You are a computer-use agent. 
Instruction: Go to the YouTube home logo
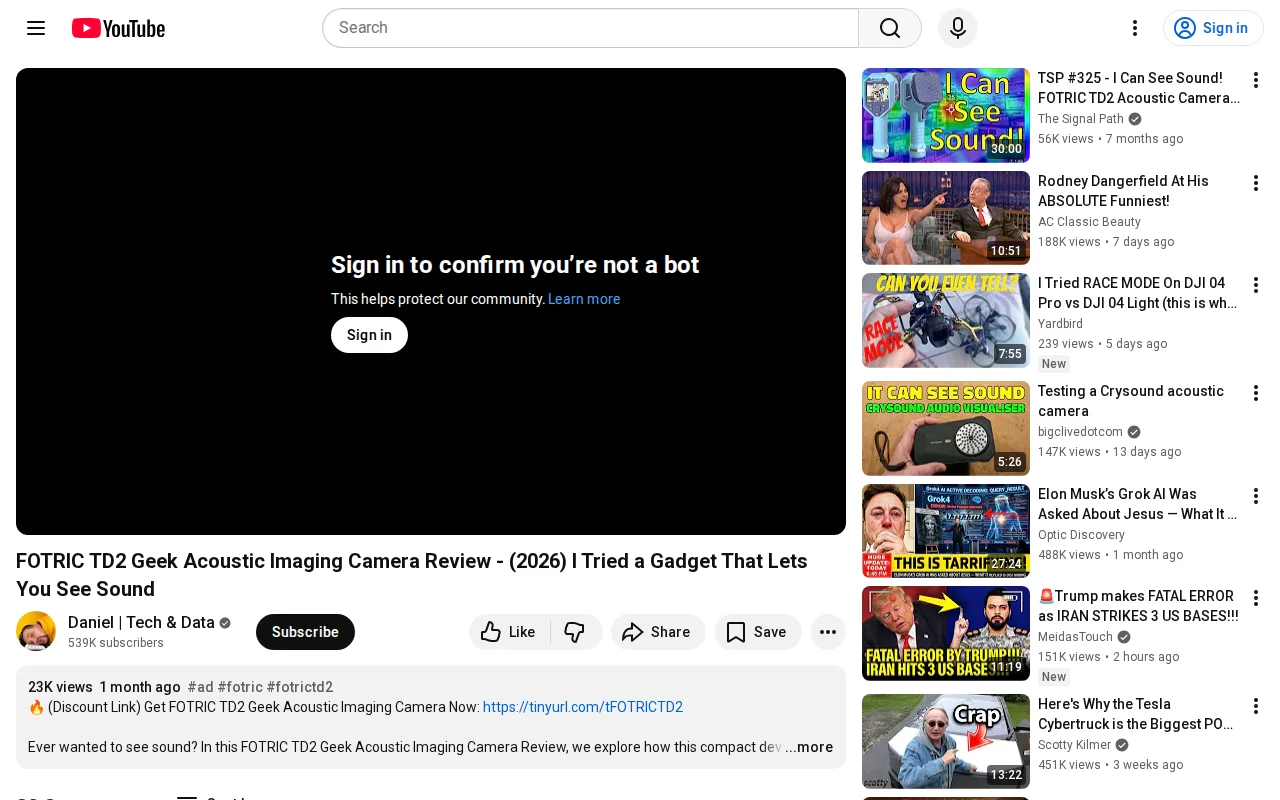[118, 28]
